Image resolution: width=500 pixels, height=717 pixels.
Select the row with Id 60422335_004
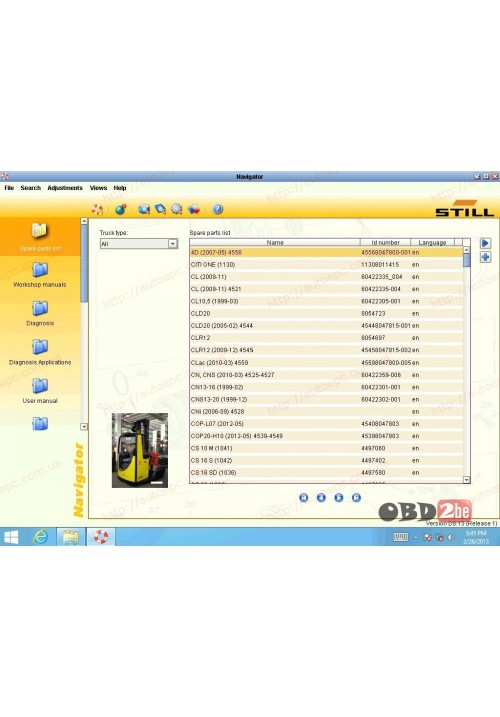click(x=326, y=277)
